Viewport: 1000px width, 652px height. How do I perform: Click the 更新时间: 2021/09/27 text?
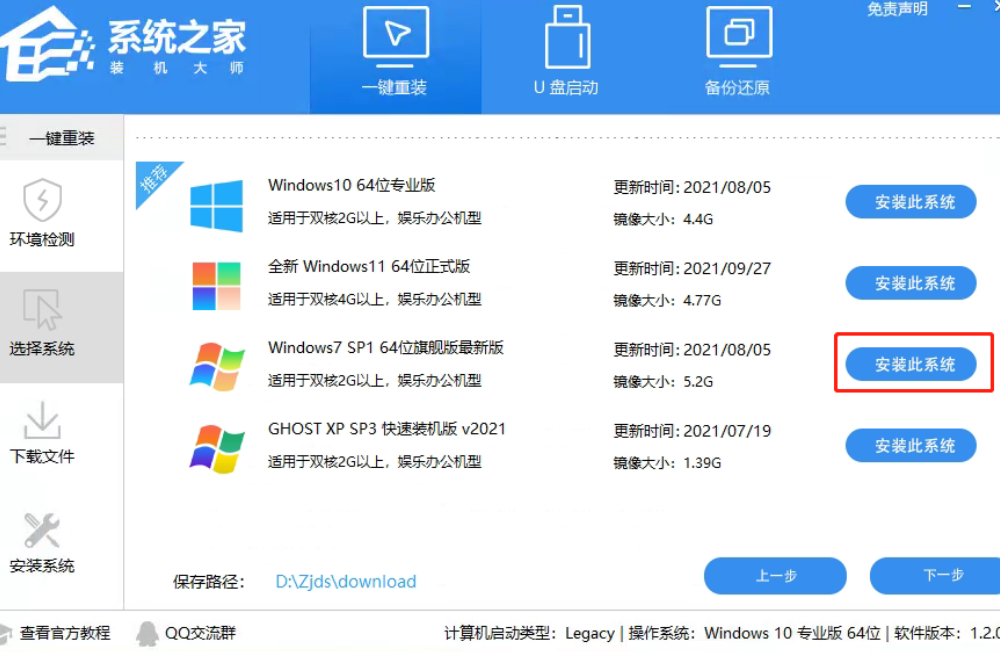[692, 268]
